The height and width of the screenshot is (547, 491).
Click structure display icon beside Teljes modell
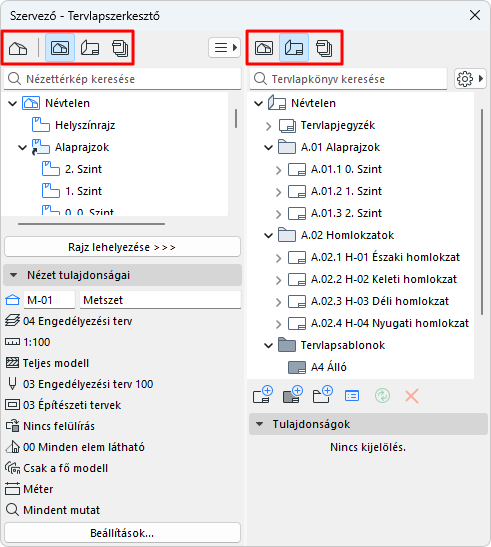point(12,363)
